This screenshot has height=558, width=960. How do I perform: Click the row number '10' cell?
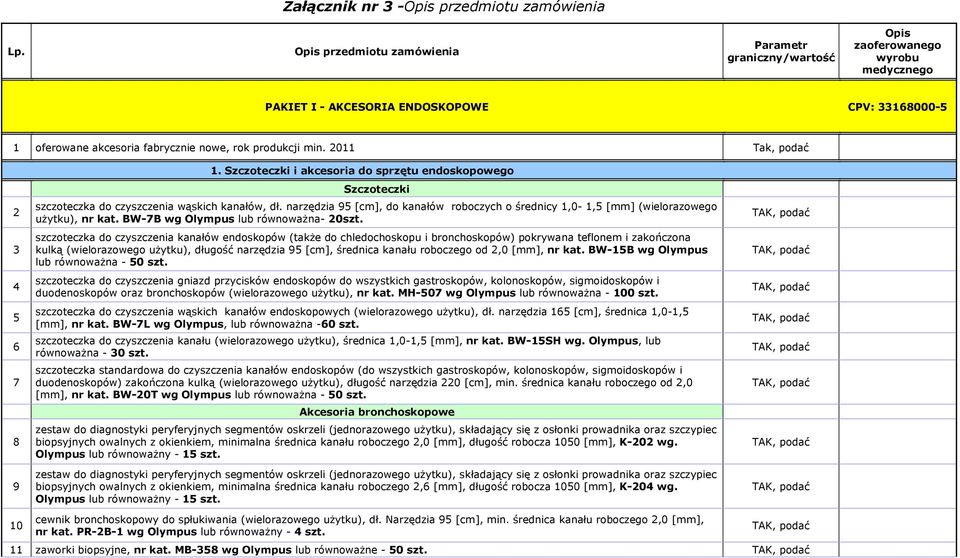click(17, 526)
